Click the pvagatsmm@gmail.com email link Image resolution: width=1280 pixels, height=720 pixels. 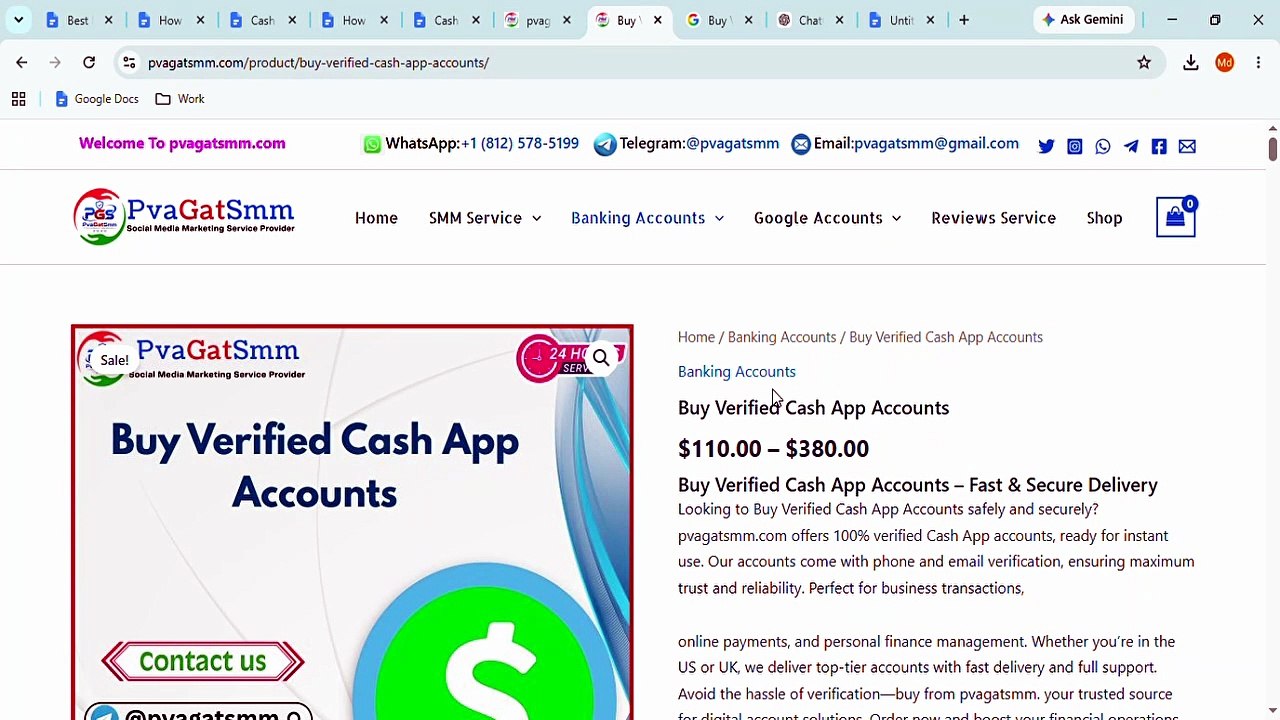936,143
